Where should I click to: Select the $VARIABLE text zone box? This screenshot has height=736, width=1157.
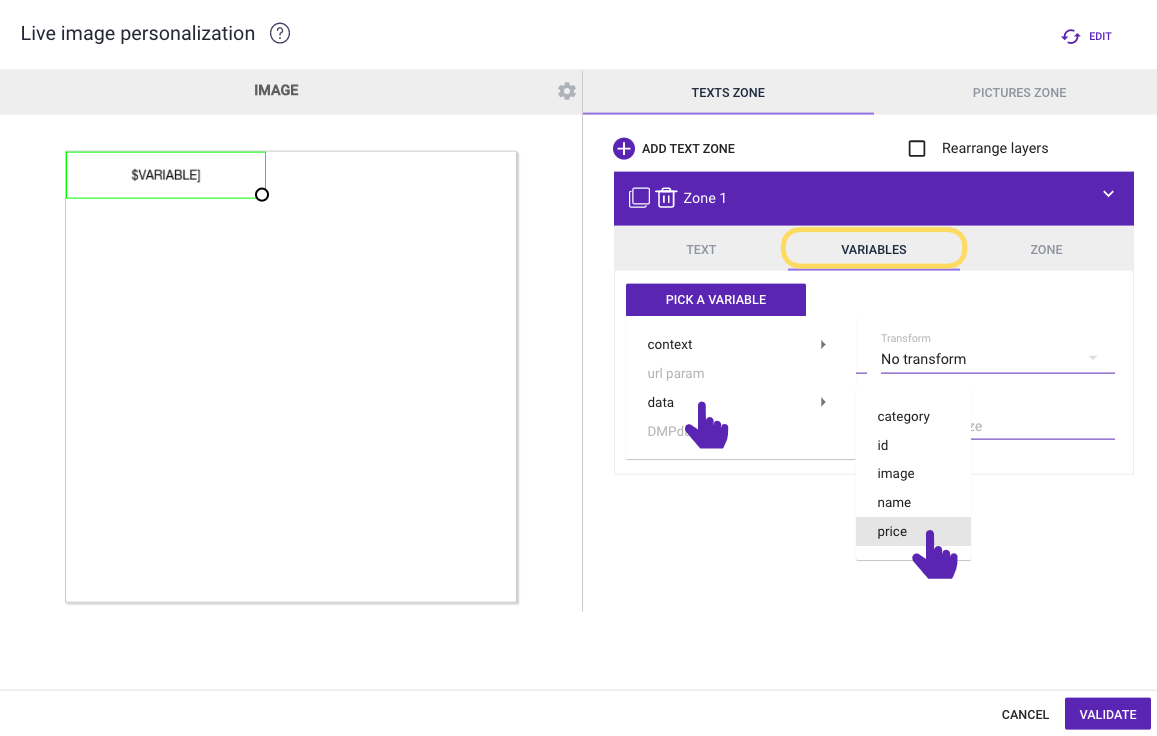coord(166,175)
